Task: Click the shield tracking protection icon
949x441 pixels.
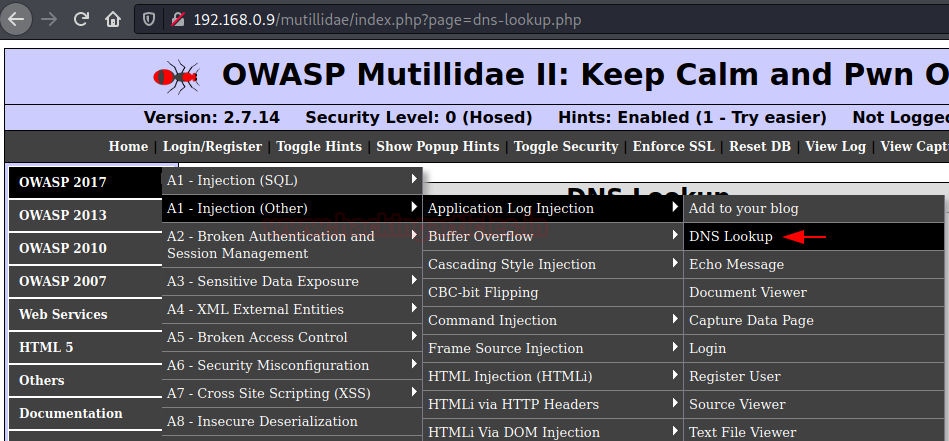Action: coord(149,19)
